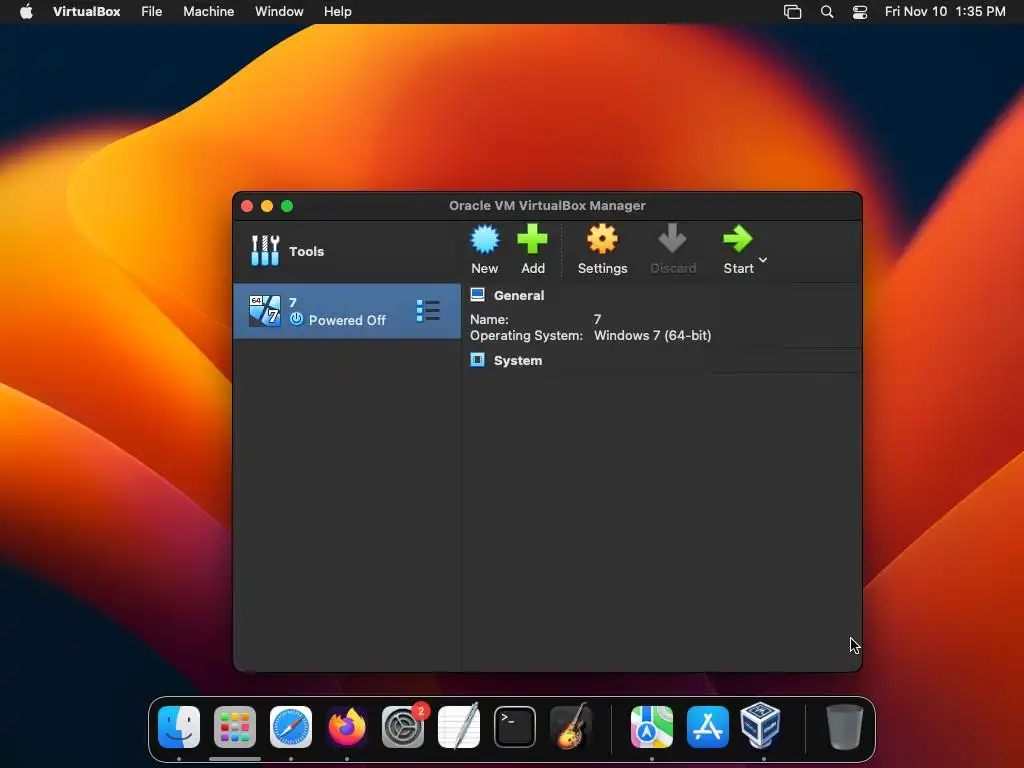Click the System chip icon
1024x768 pixels.
coord(477,360)
